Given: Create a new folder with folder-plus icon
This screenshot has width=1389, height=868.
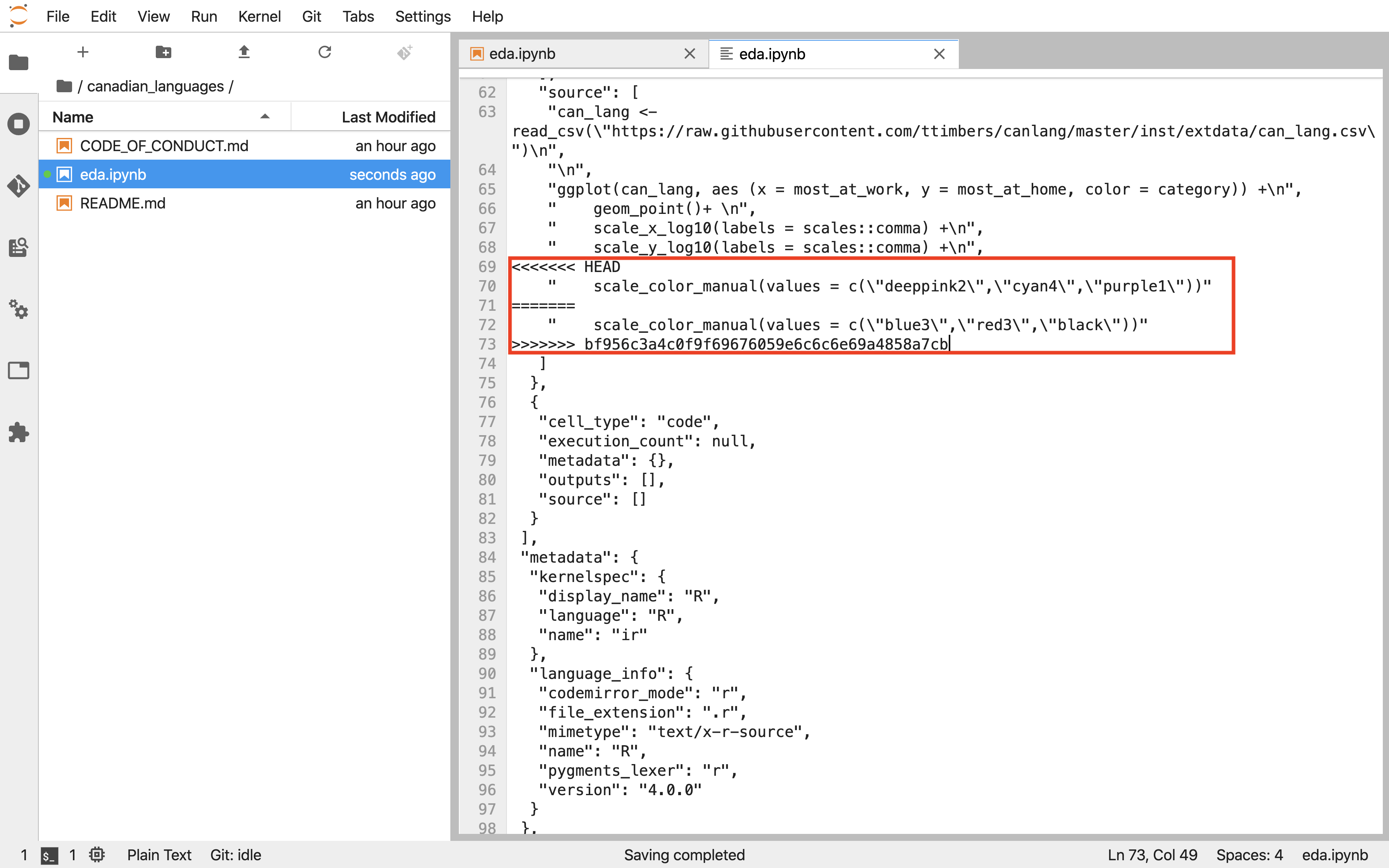Looking at the screenshot, I should (x=164, y=52).
